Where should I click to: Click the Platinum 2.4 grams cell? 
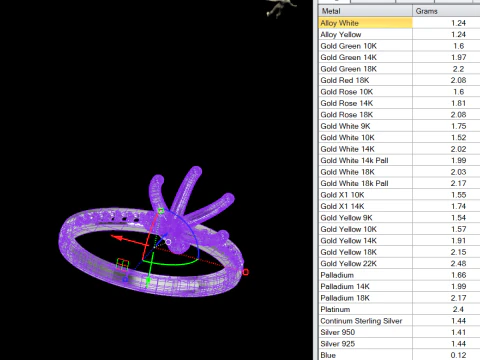pos(458,309)
